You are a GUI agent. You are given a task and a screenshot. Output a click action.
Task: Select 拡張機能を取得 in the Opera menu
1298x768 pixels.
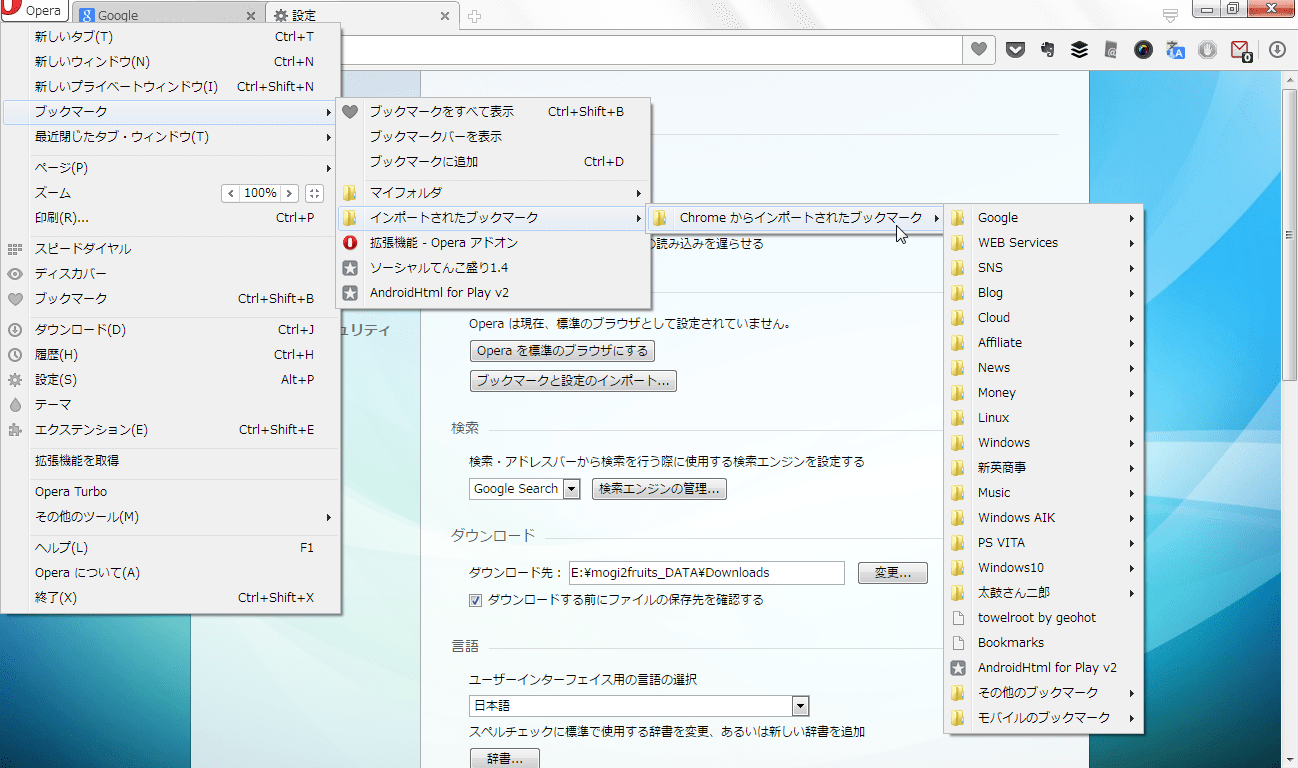[x=171, y=461]
